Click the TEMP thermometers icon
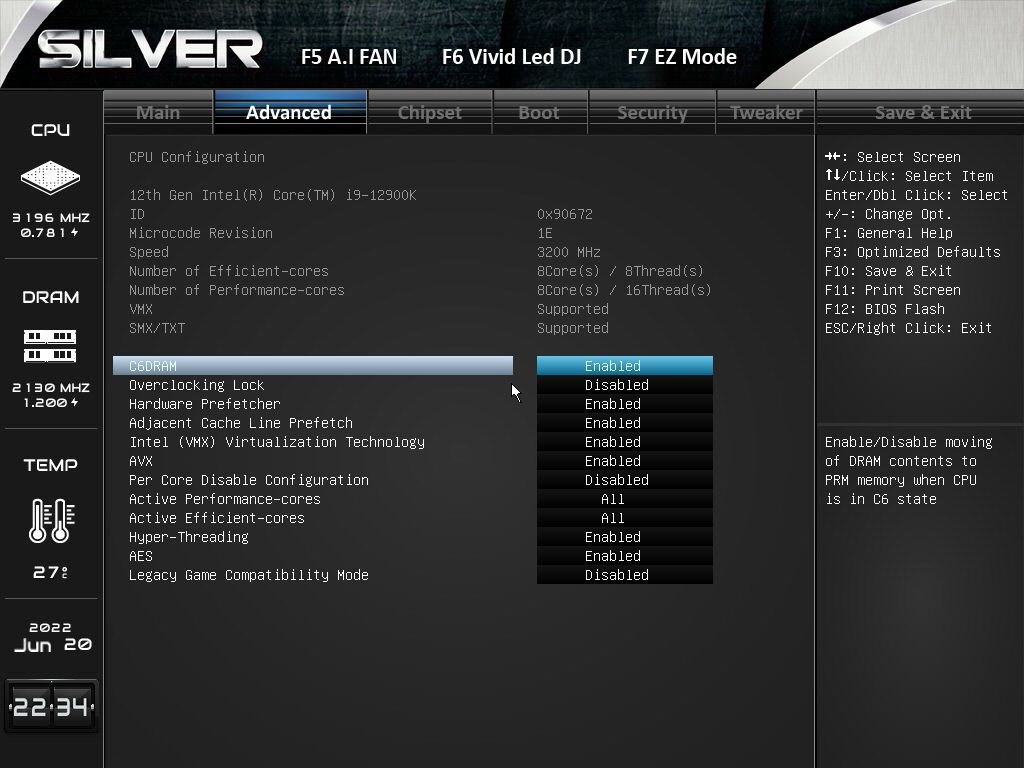The width and height of the screenshot is (1024, 768). point(51,520)
